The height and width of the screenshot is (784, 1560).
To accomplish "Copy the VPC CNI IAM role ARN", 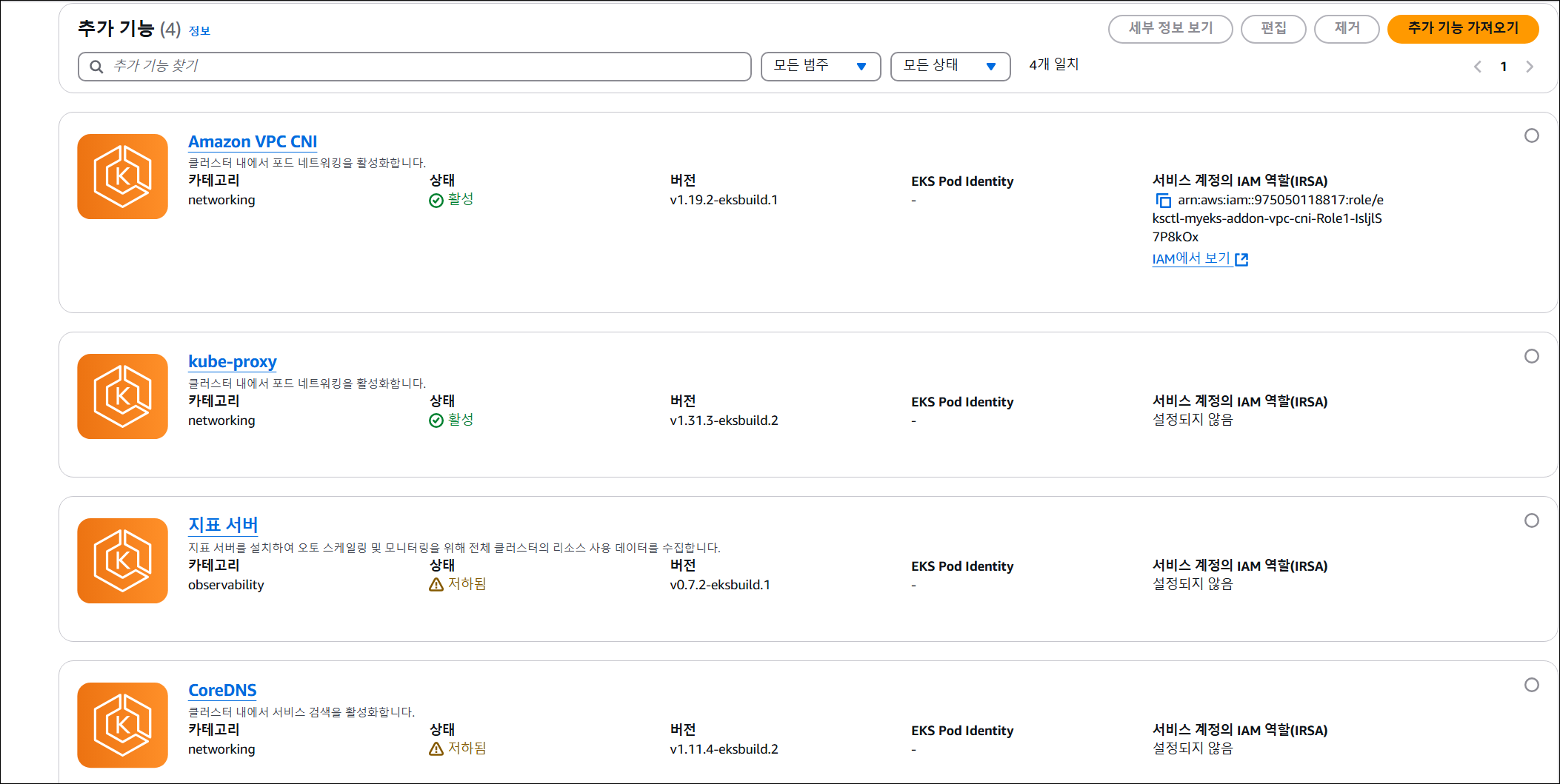I will tap(1164, 201).
